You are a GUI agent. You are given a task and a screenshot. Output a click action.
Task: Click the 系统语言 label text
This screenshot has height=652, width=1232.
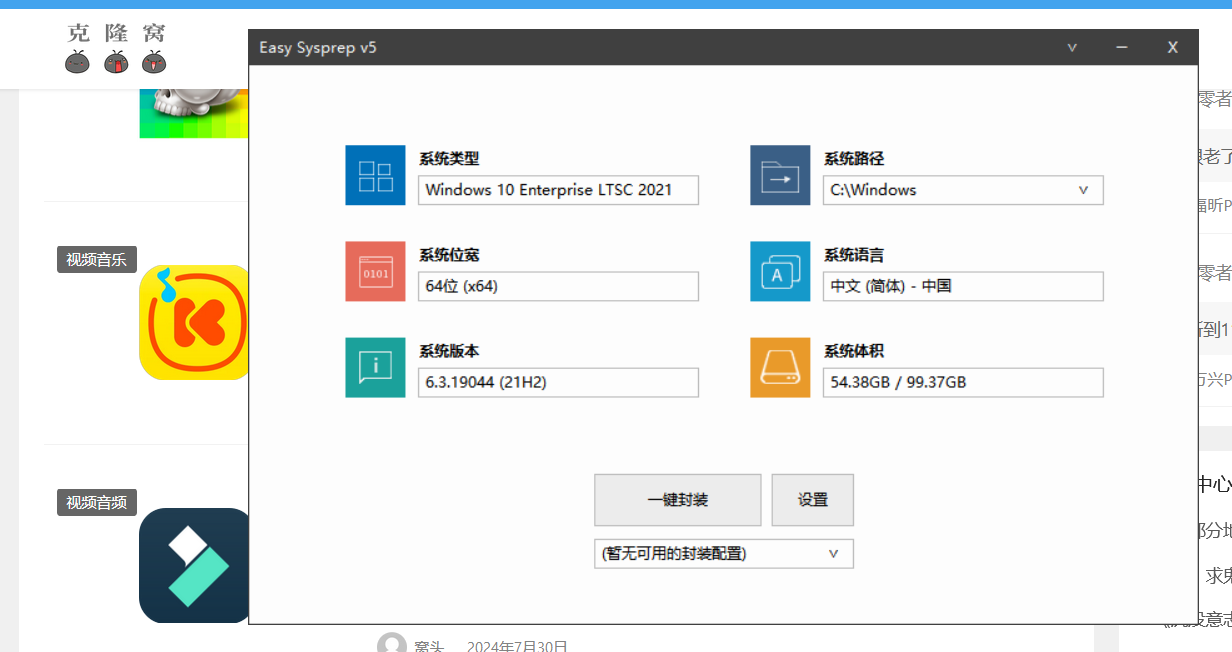(854, 255)
